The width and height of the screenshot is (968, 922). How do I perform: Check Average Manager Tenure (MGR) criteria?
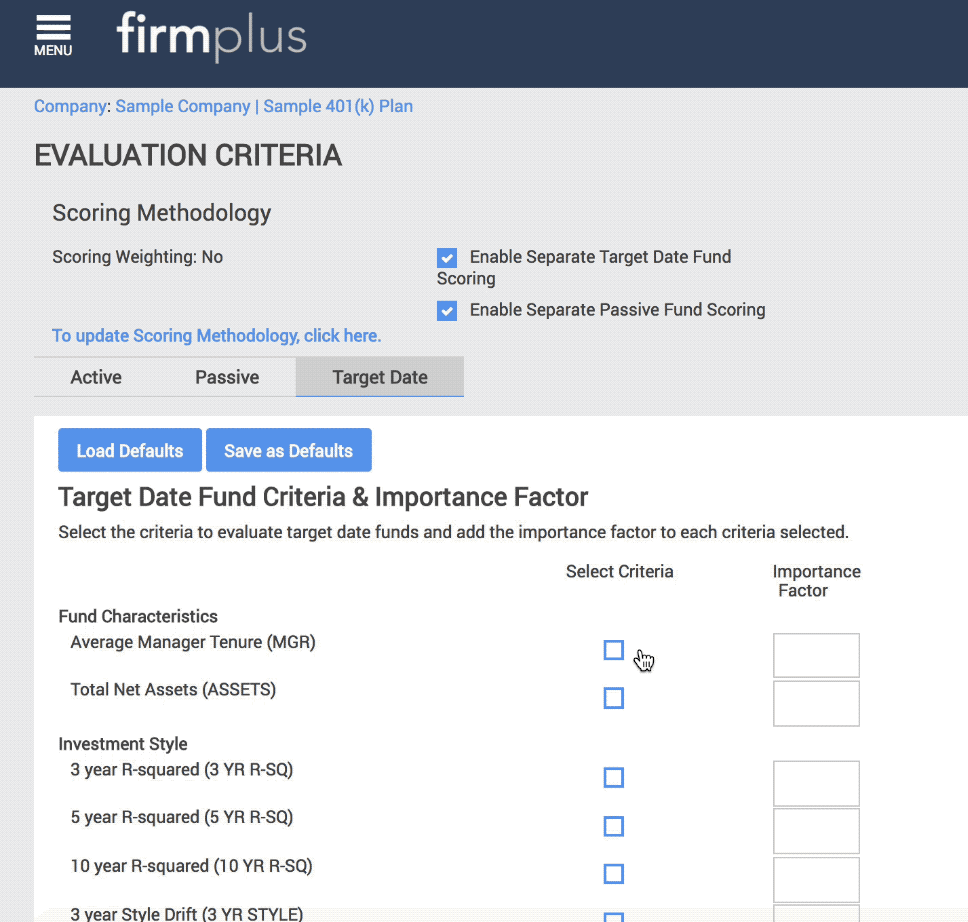coord(614,650)
